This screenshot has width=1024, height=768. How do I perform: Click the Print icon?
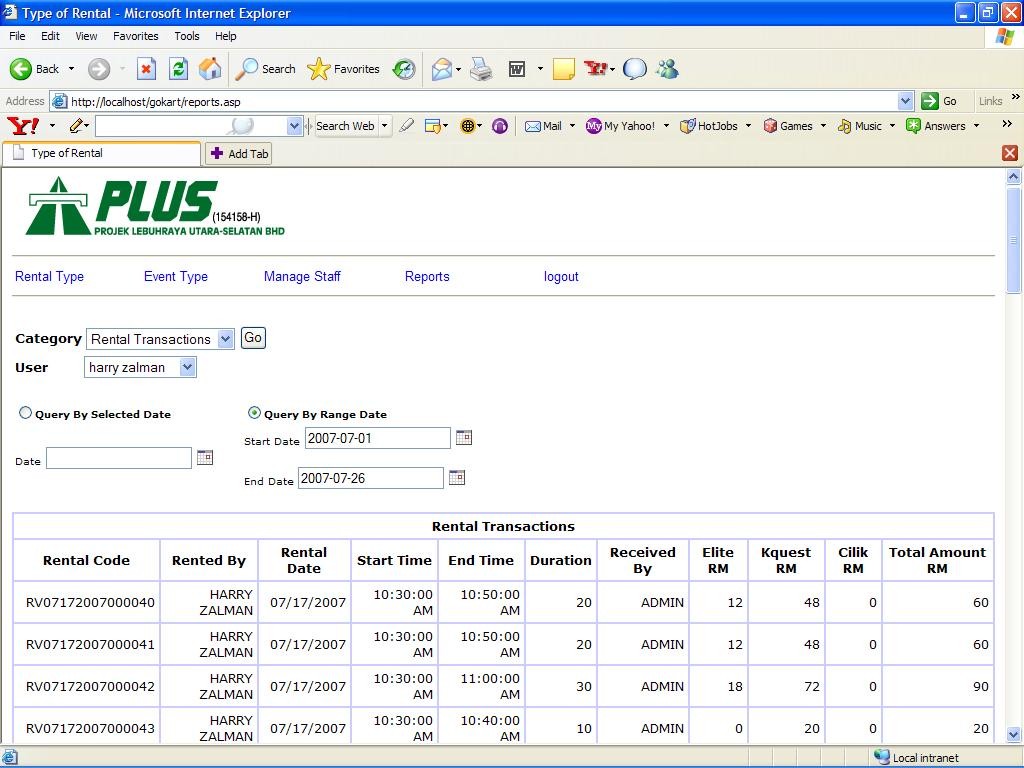click(481, 69)
